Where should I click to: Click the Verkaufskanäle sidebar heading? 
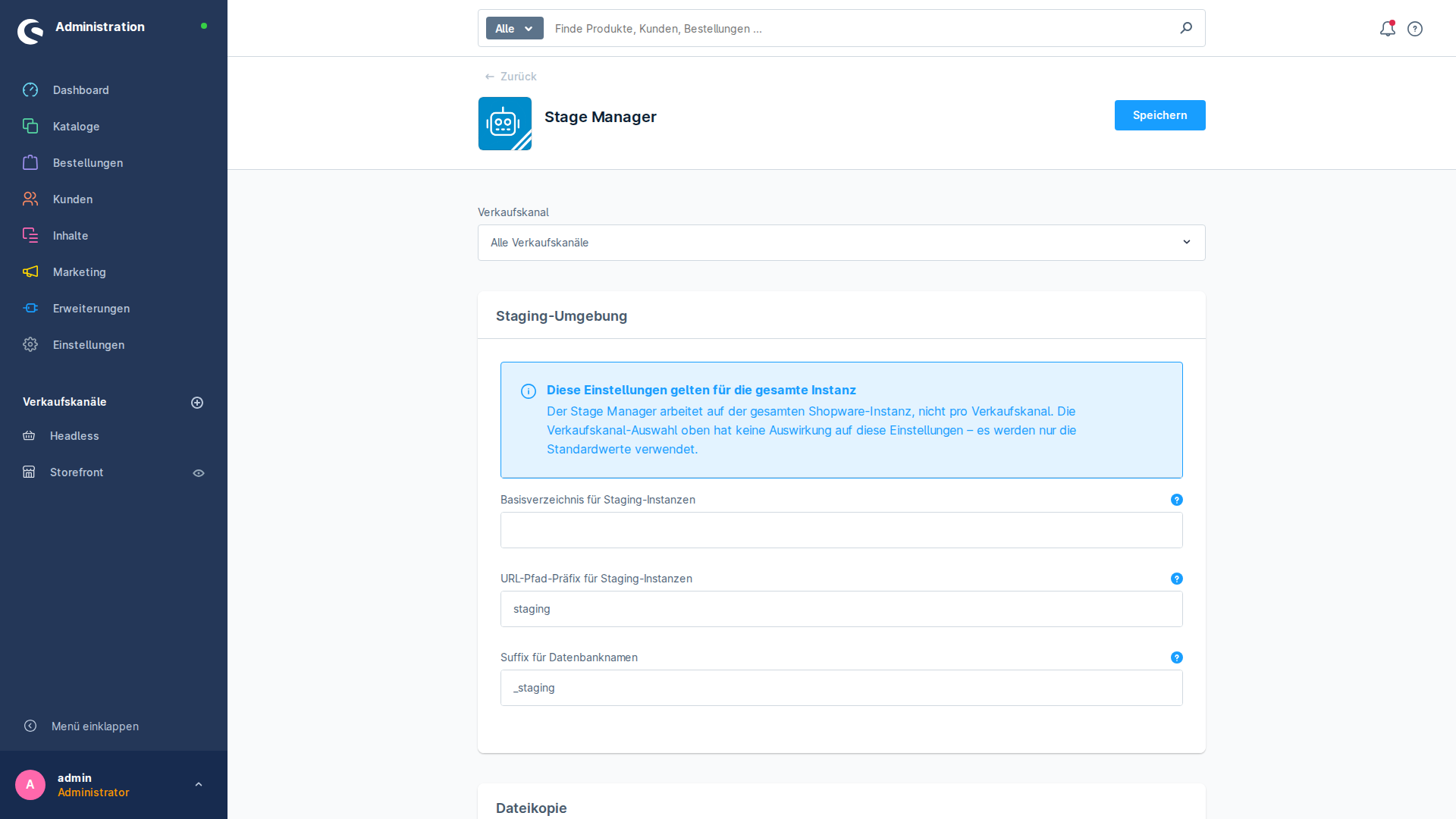(x=64, y=402)
